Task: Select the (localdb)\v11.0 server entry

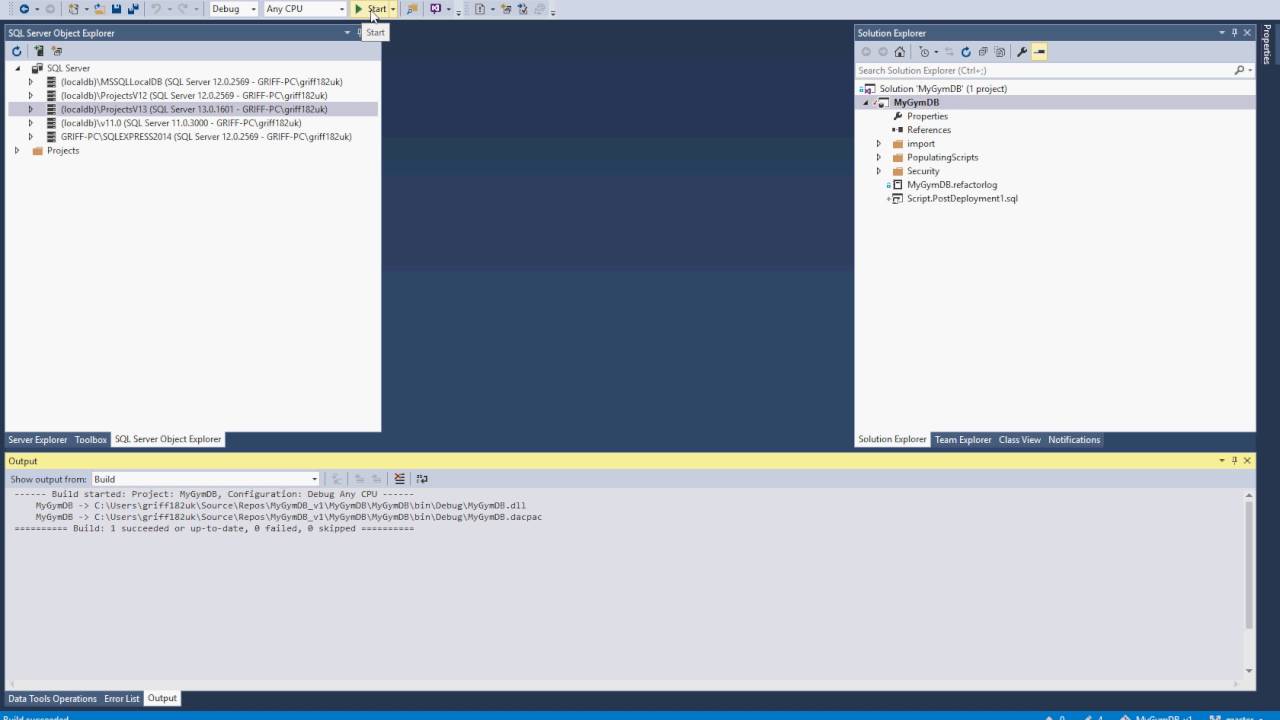Action: click(181, 123)
